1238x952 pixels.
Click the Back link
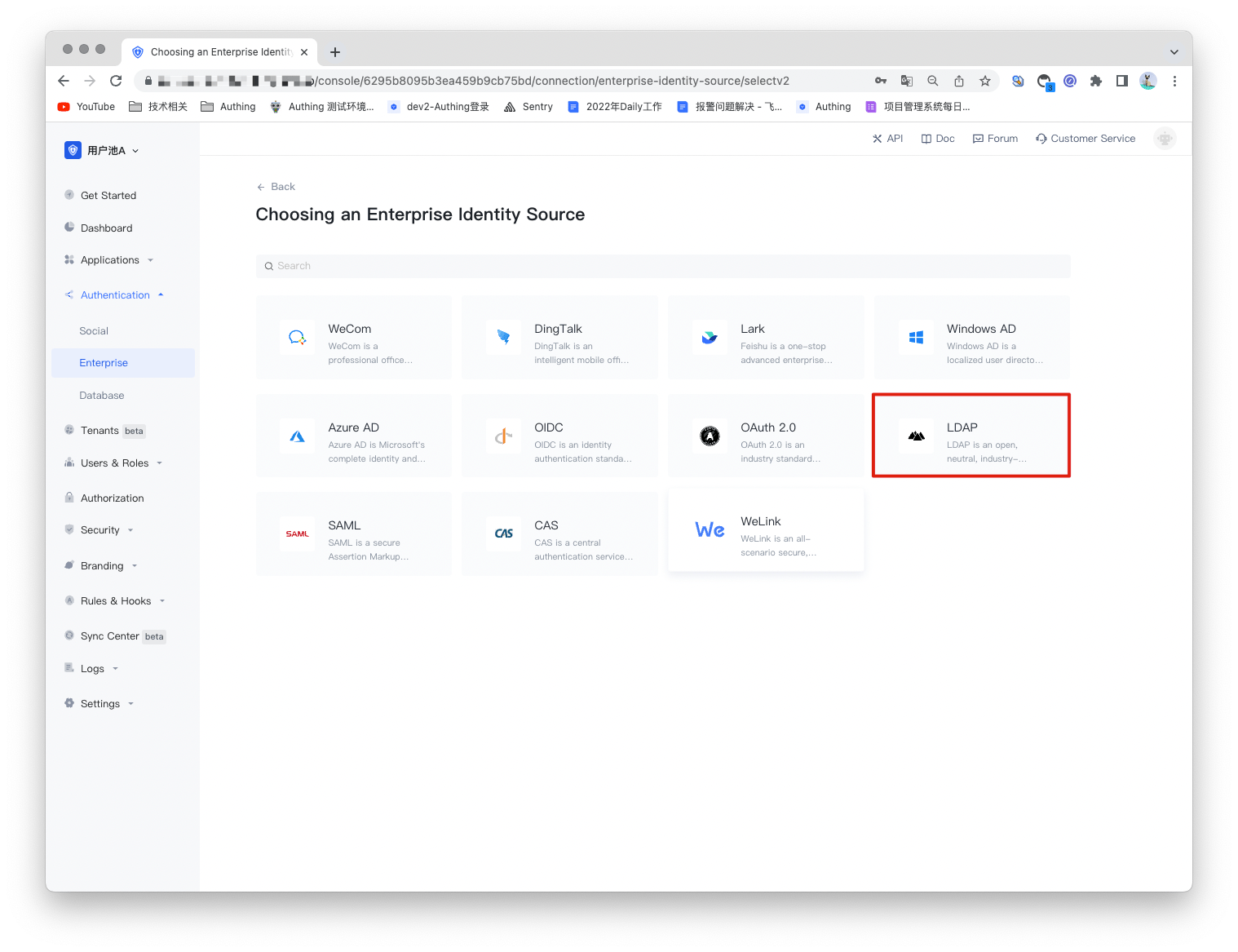point(276,187)
